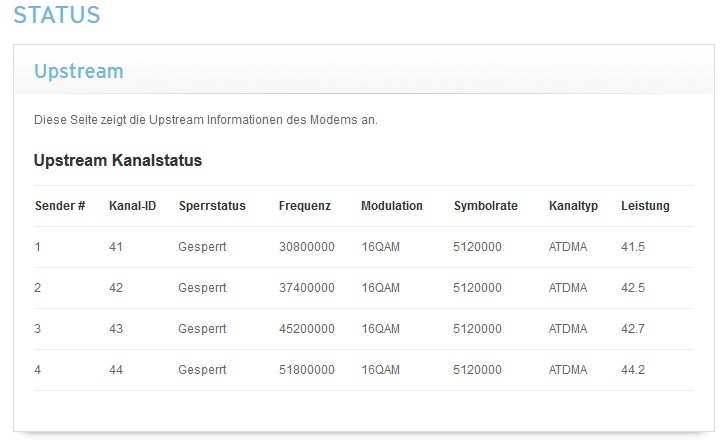The width and height of the screenshot is (722, 448).
Task: Select the Symbolrate column header
Action: [485, 206]
